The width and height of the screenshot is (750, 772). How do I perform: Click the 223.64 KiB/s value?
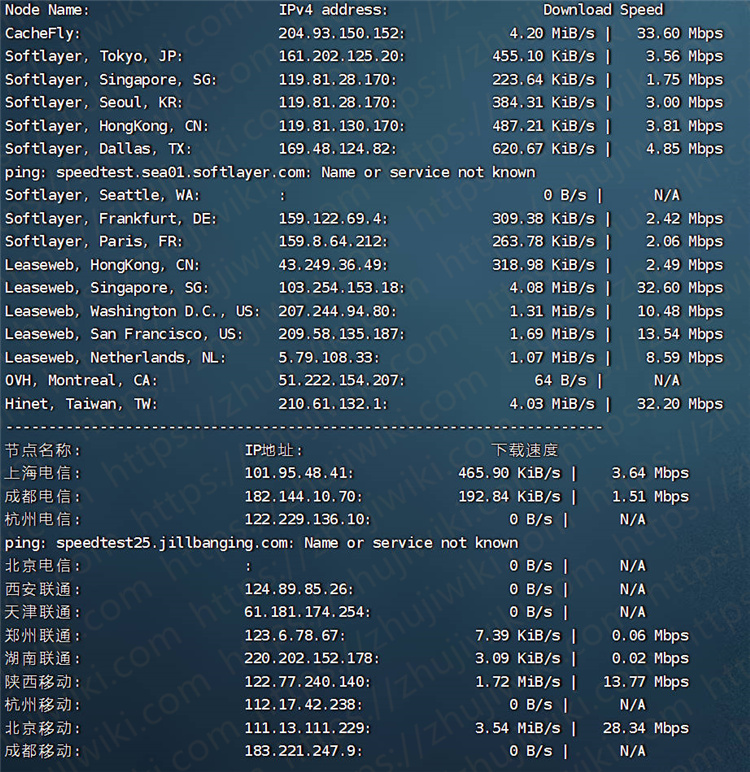[x=544, y=80]
